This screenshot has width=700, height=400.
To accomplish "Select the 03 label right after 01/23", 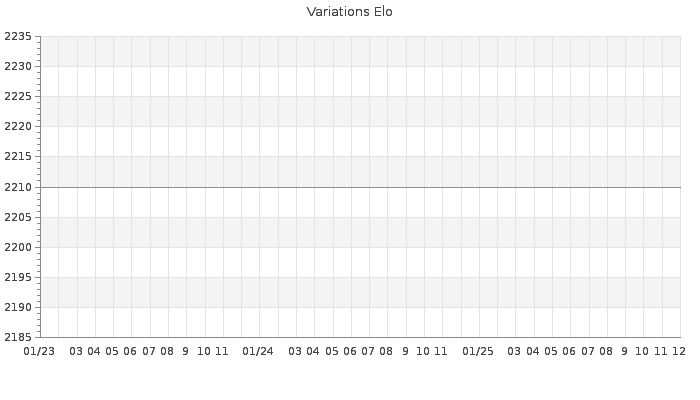I will (x=77, y=351).
